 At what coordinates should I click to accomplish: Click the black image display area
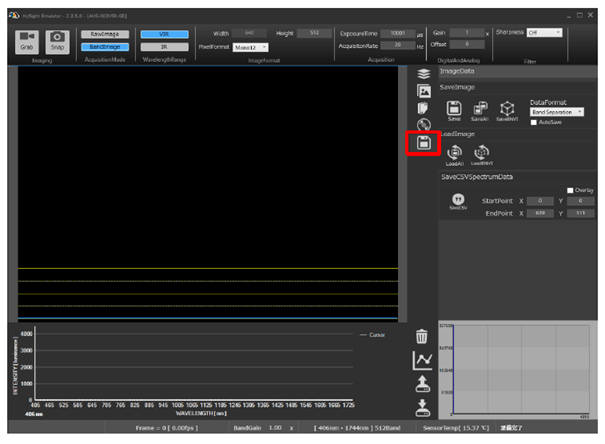(x=208, y=193)
